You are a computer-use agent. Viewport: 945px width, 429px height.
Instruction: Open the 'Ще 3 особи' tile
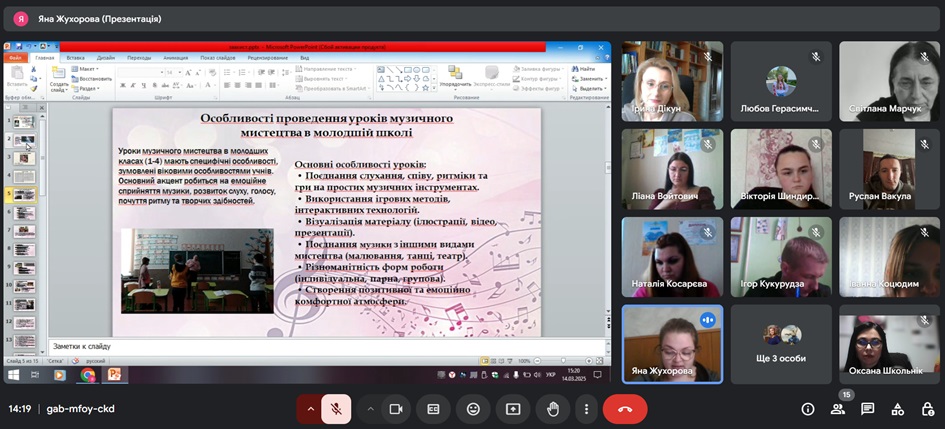781,344
